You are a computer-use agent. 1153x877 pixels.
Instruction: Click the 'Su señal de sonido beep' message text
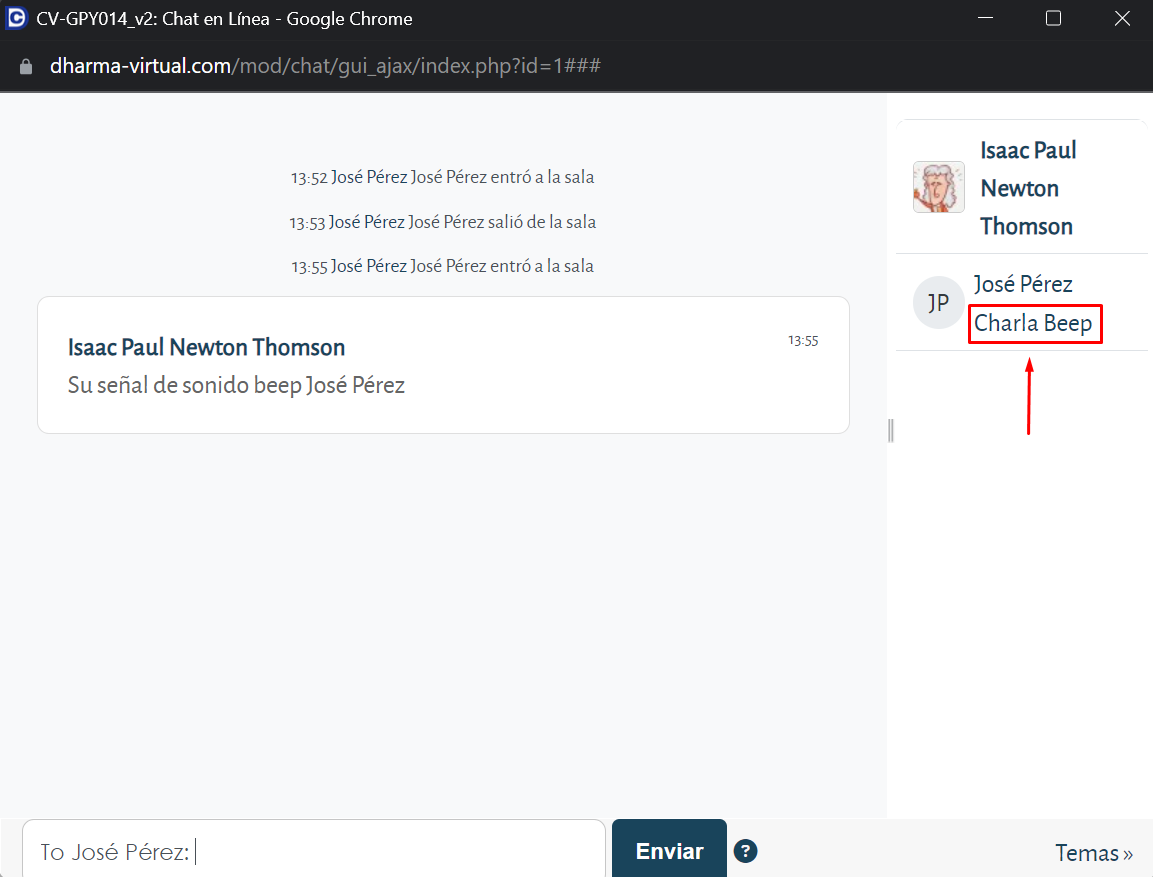click(236, 385)
